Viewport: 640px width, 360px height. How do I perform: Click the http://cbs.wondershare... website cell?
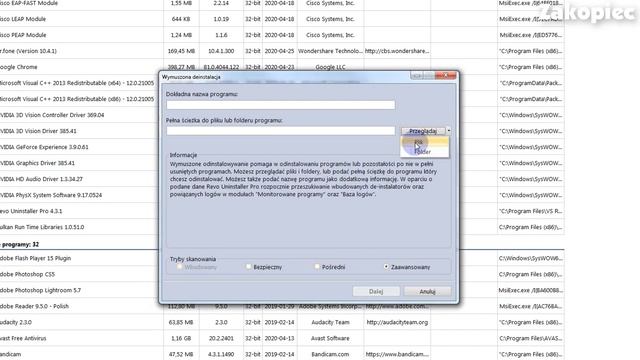pyautogui.click(x=397, y=51)
